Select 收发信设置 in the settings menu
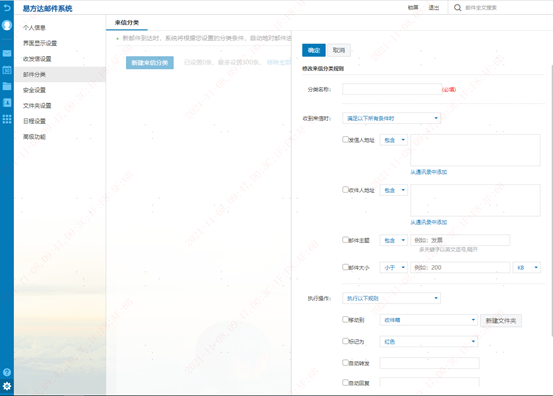The image size is (553, 396). pyautogui.click(x=37, y=59)
